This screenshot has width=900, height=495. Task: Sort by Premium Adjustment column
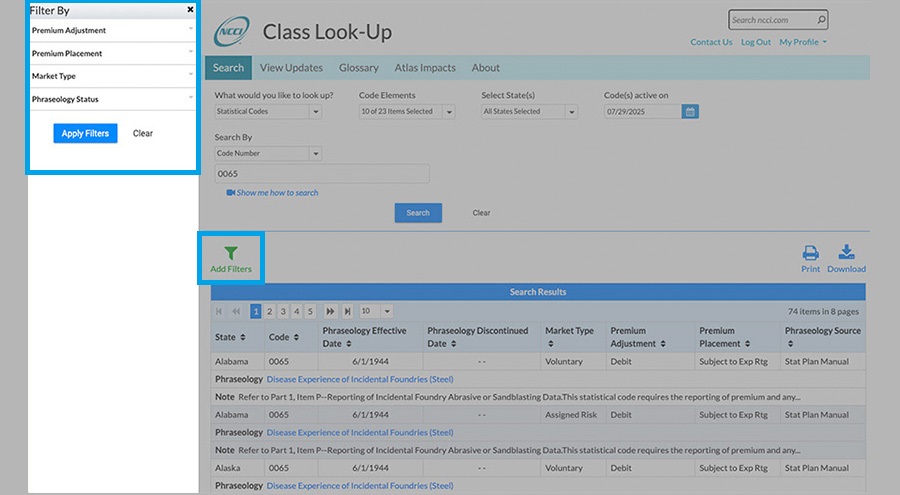click(663, 344)
